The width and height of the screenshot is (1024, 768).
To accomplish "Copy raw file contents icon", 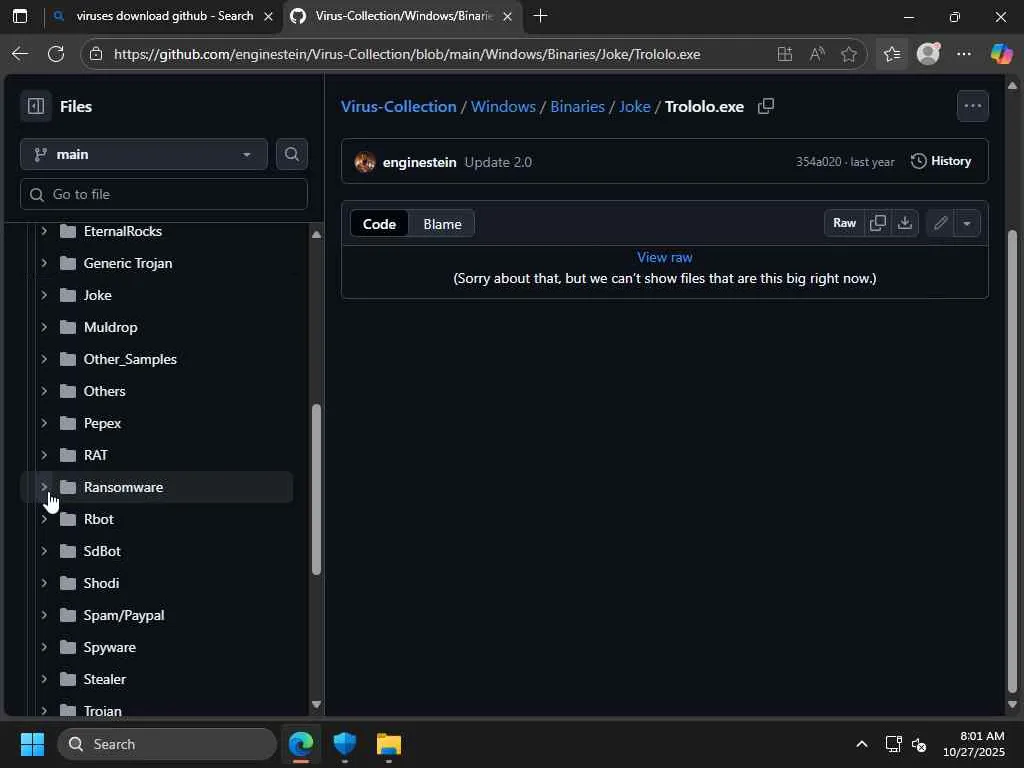I will click(878, 223).
